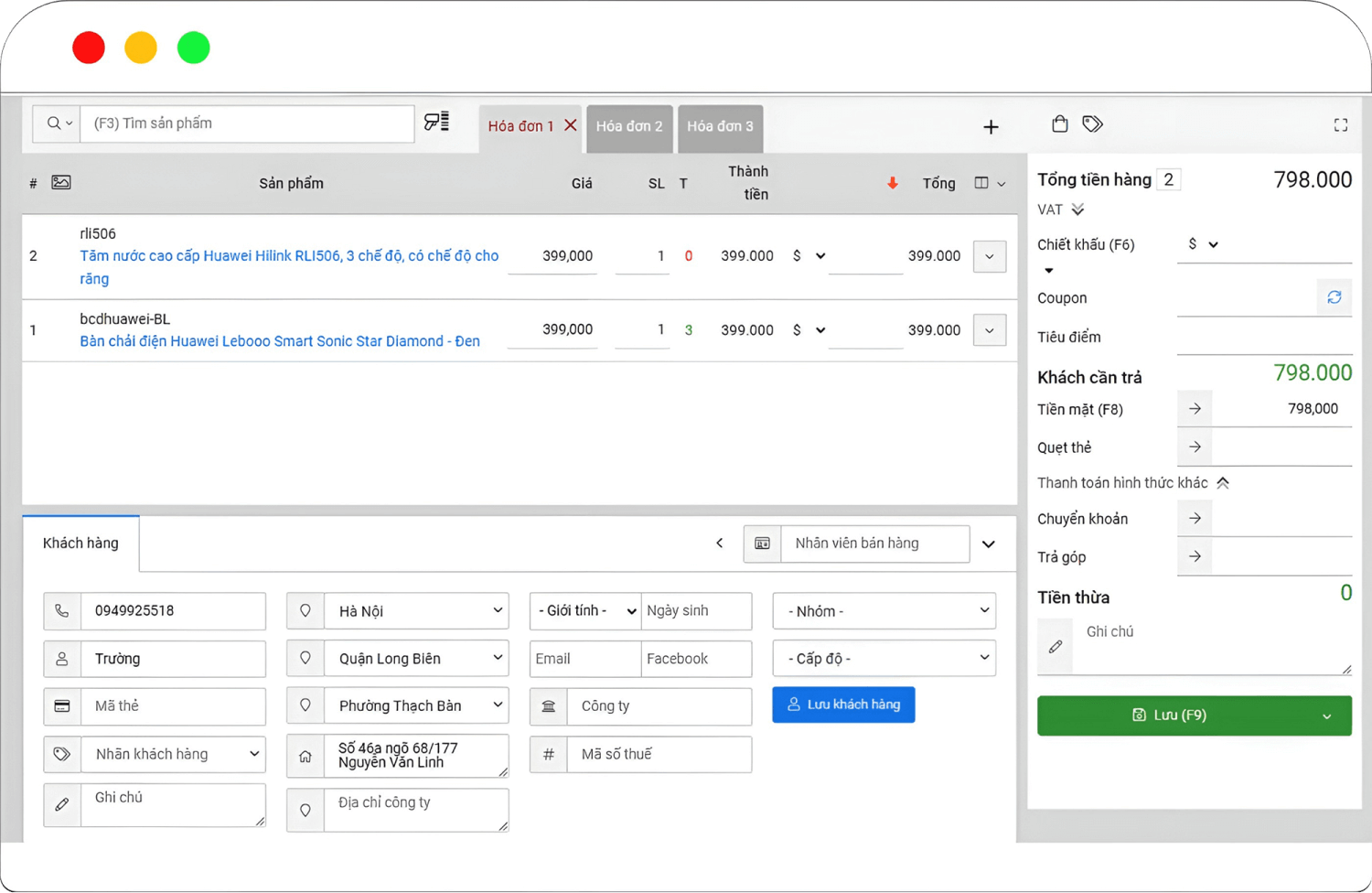Viewport: 1372px width, 893px height.
Task: Open the Nhóm customer group dropdown
Action: 884,611
